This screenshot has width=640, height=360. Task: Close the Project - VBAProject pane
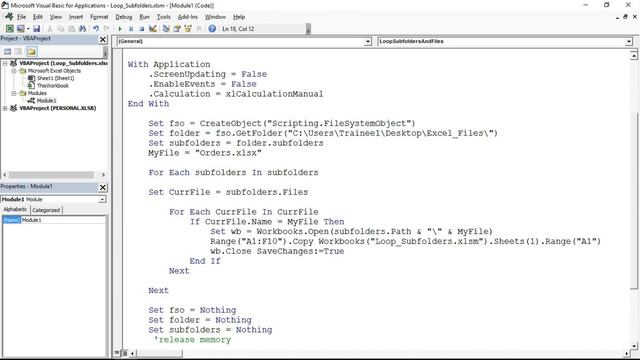103,39
